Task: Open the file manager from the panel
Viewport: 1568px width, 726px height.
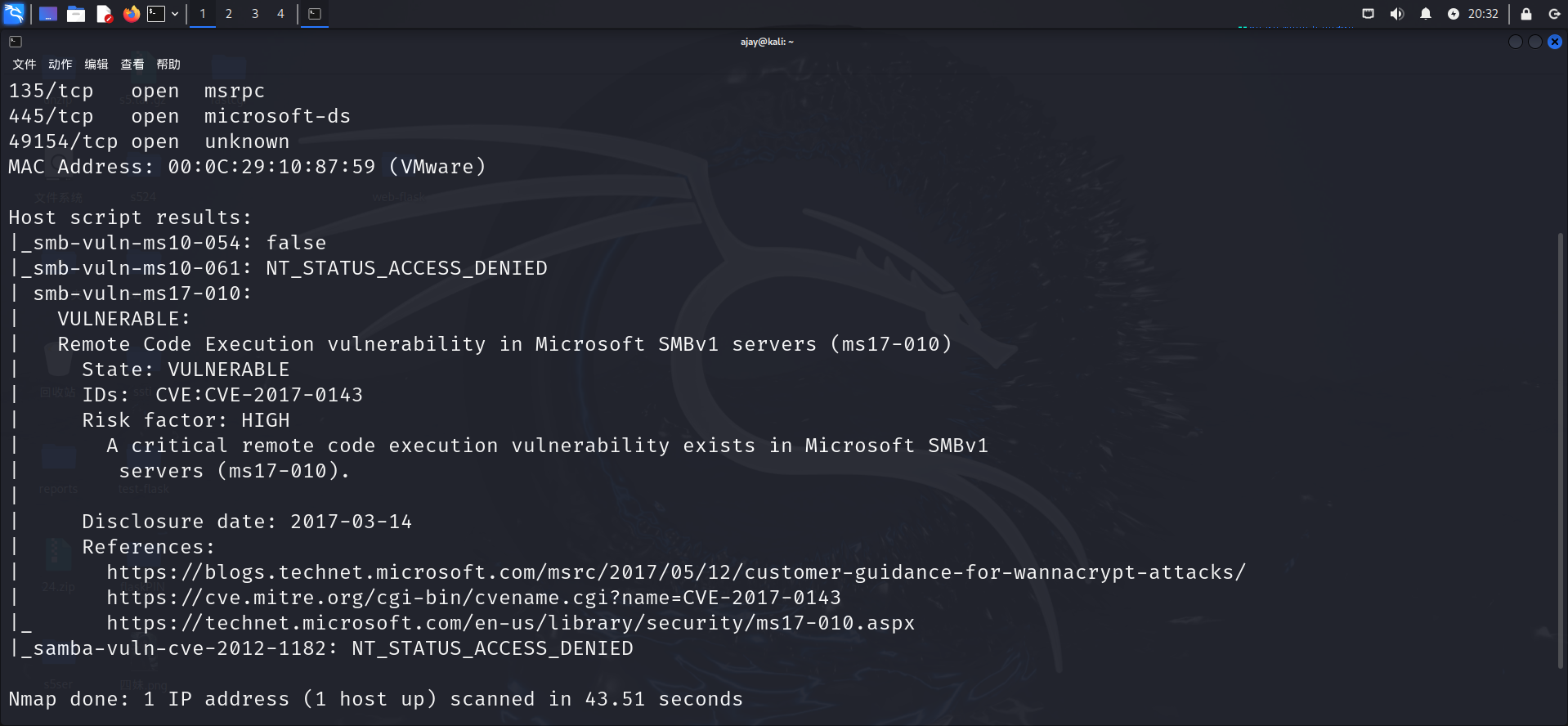Action: coord(76,14)
